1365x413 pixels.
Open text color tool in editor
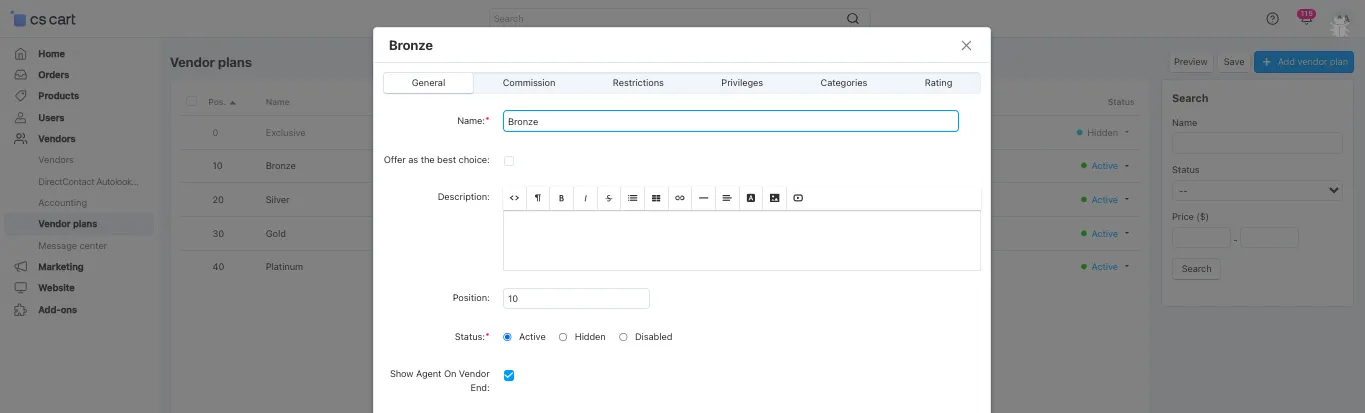coord(751,198)
